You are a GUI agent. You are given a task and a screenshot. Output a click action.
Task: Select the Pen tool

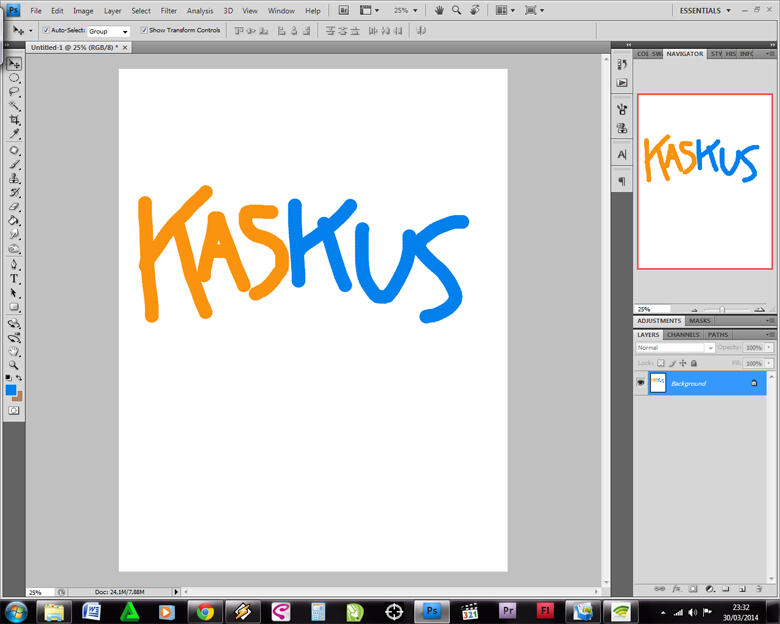pos(14,264)
